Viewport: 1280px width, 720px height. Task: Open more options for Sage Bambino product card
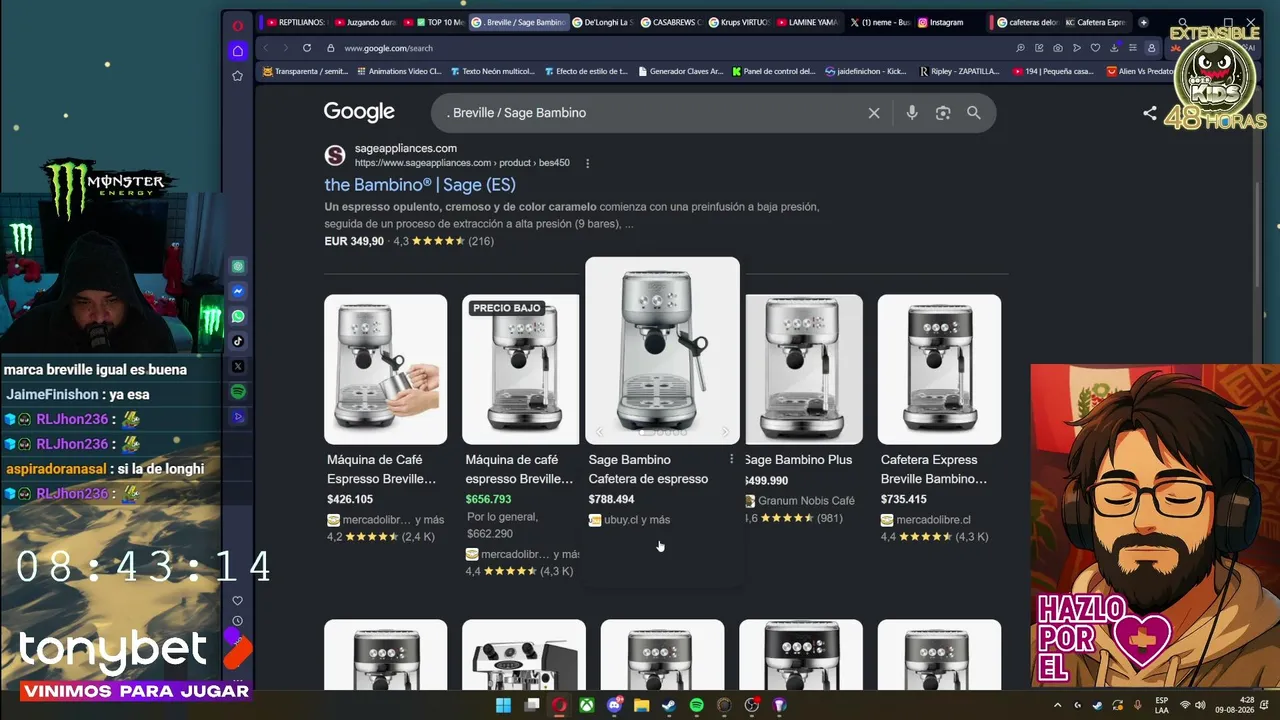coord(731,459)
